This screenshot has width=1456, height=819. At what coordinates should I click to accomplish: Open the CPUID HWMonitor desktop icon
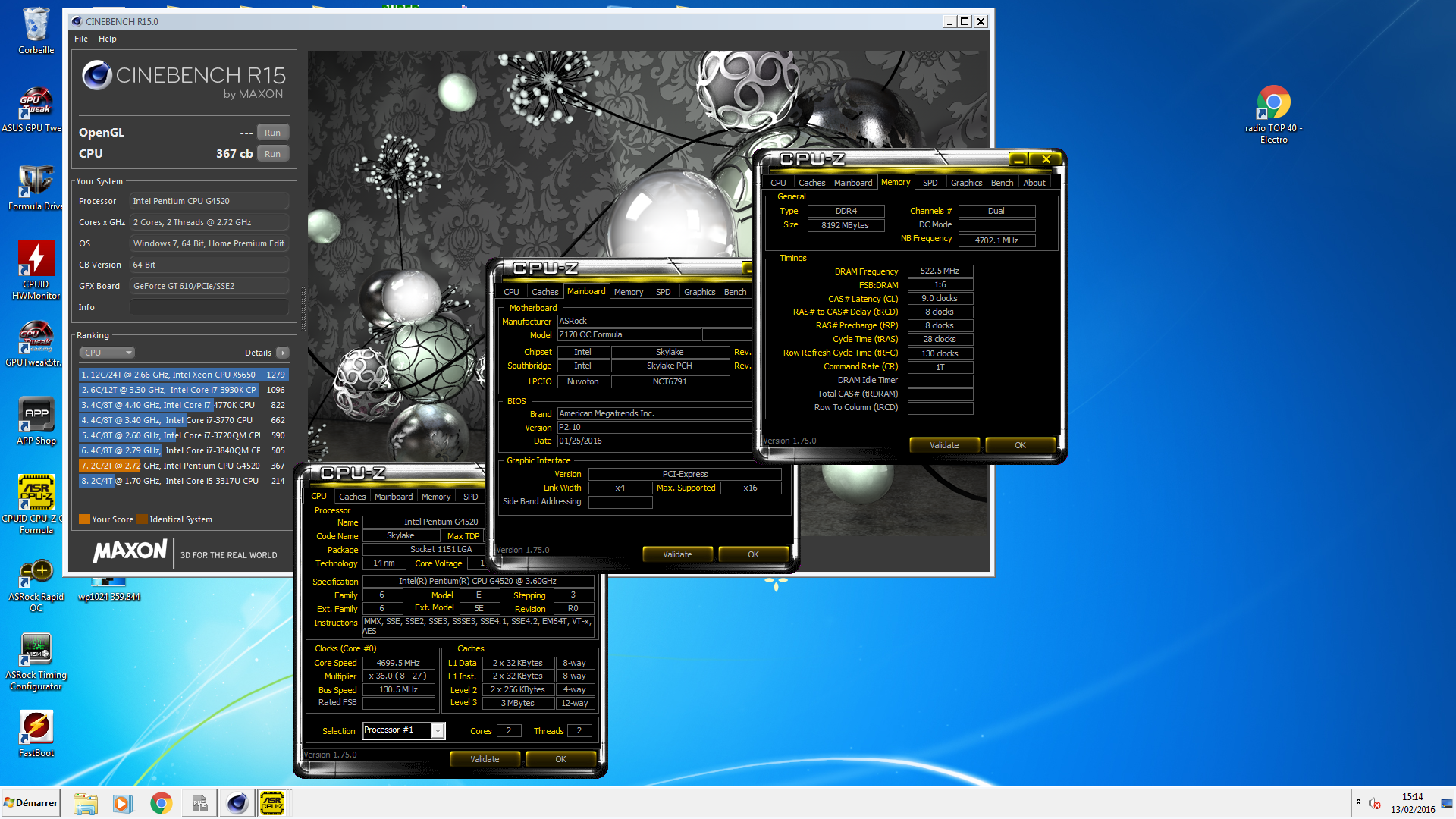36,269
